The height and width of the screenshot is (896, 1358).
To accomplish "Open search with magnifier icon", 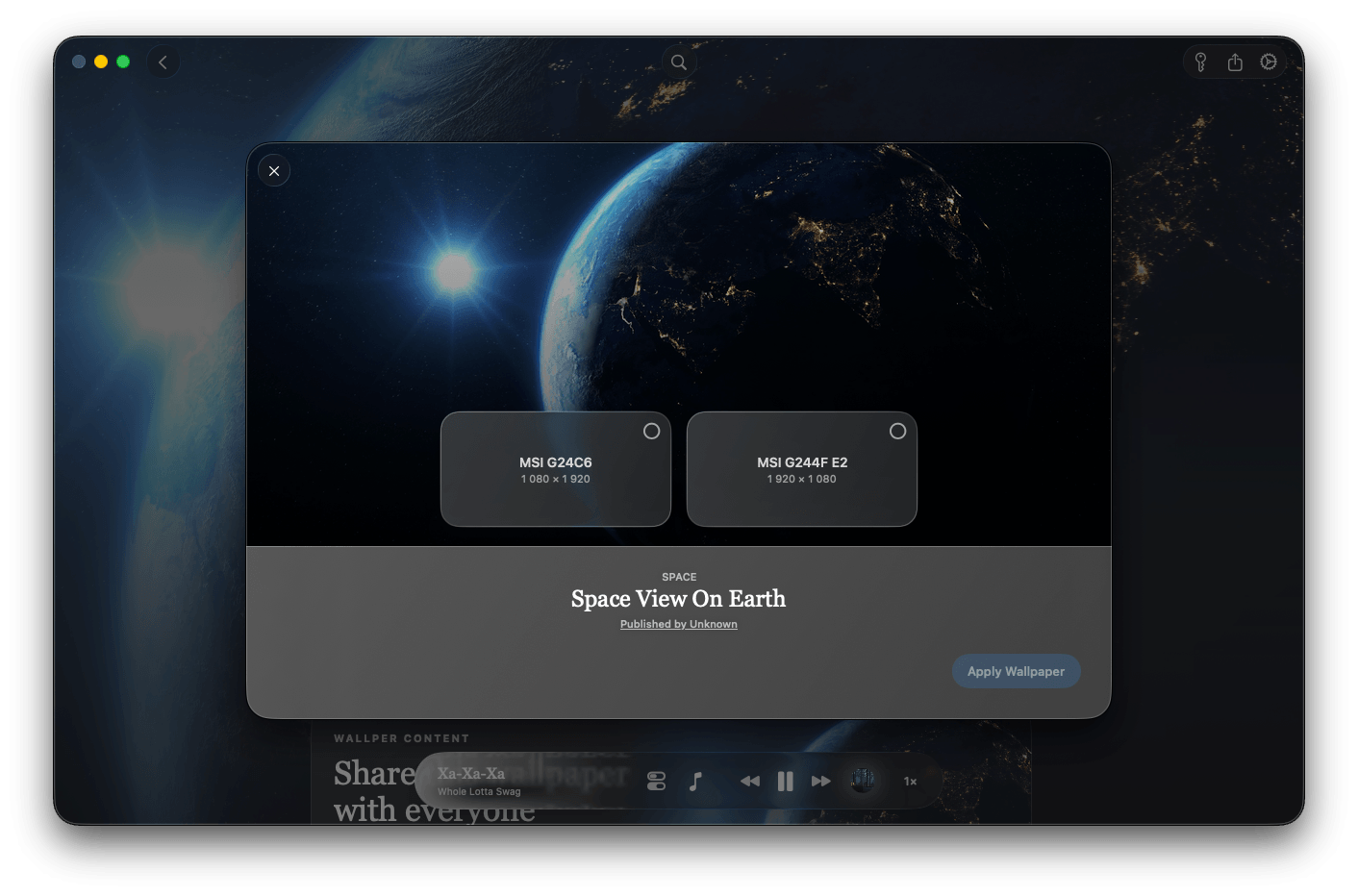I will point(679,62).
